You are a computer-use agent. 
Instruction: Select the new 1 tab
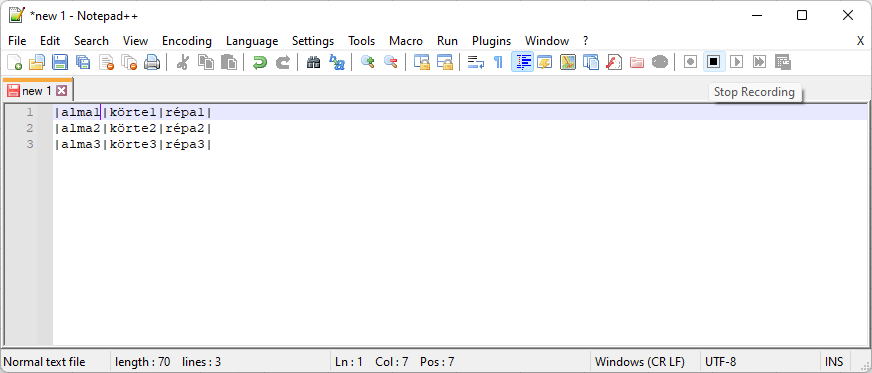[x=36, y=91]
